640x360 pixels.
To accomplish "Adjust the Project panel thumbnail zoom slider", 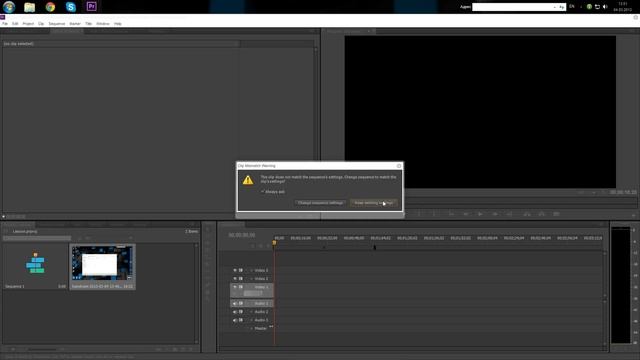I will [x=43, y=349].
